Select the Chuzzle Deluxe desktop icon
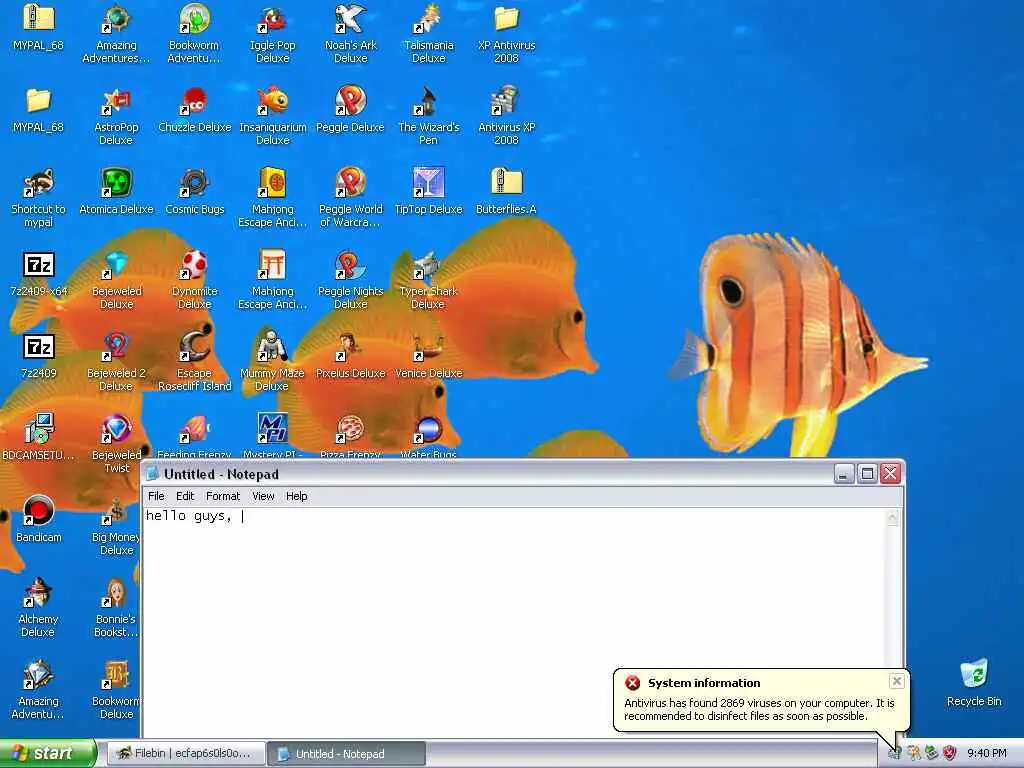 195,110
